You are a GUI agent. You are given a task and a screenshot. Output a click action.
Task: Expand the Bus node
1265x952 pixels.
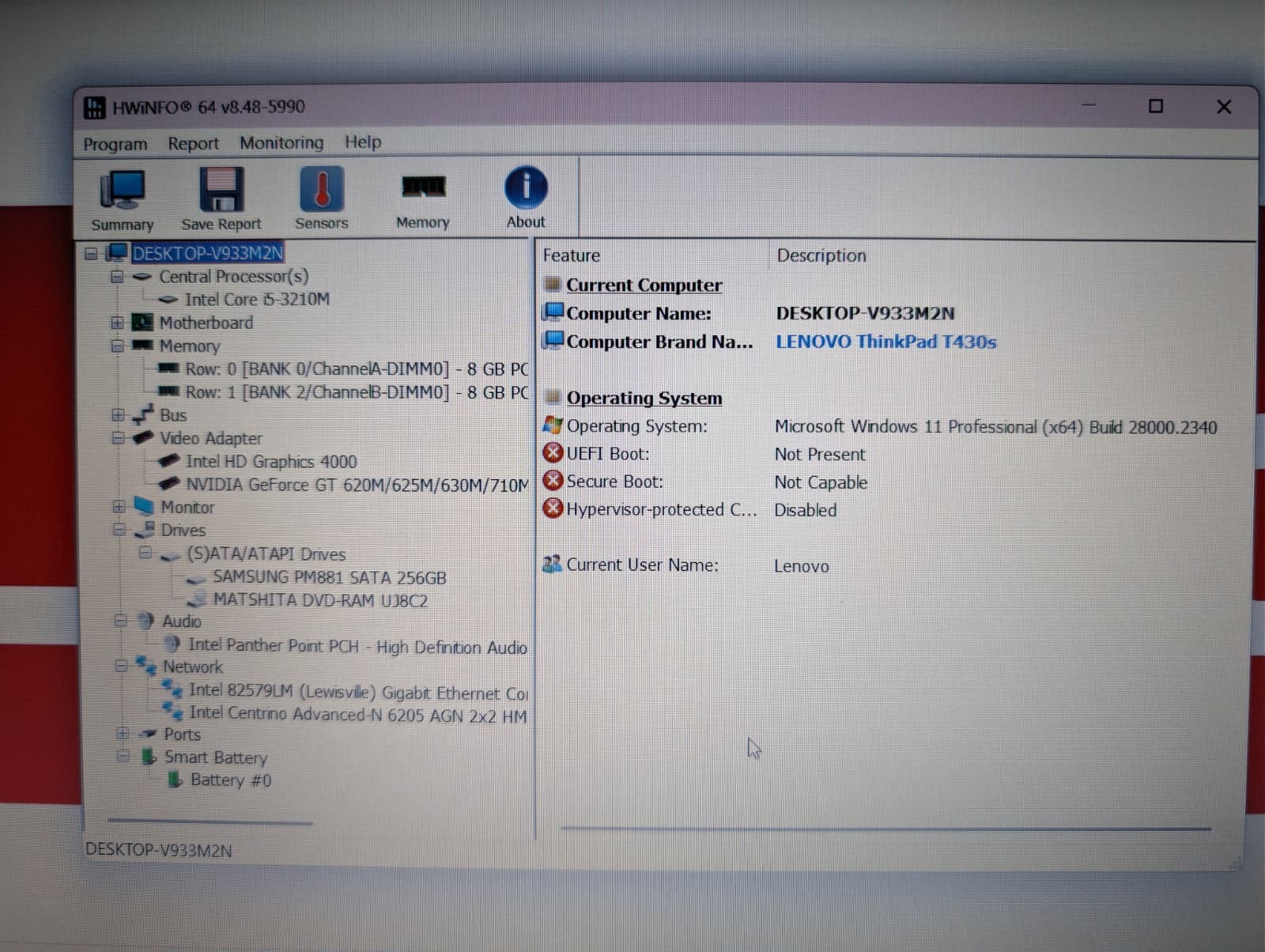[x=117, y=415]
